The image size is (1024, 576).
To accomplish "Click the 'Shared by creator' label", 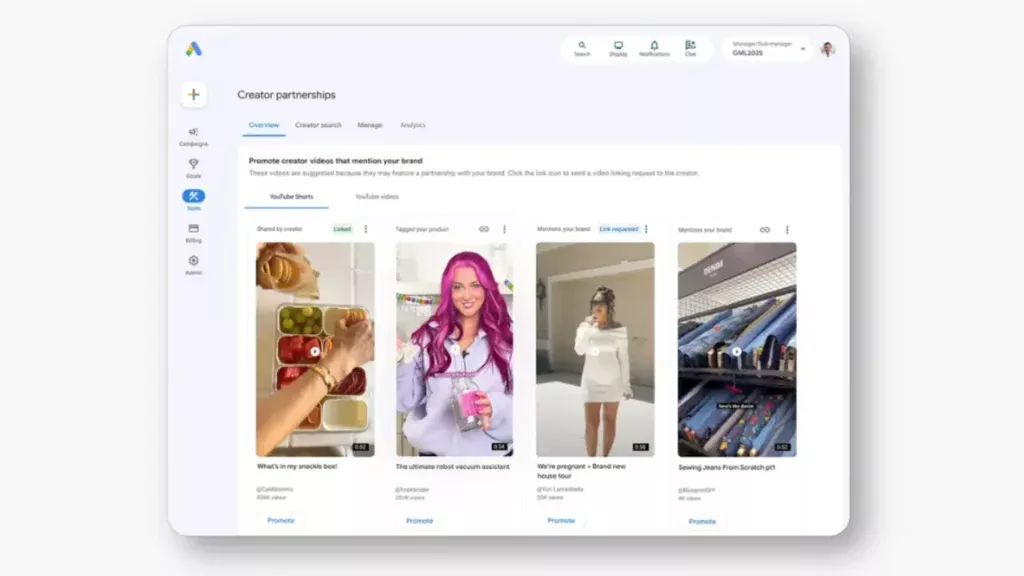I will point(280,229).
